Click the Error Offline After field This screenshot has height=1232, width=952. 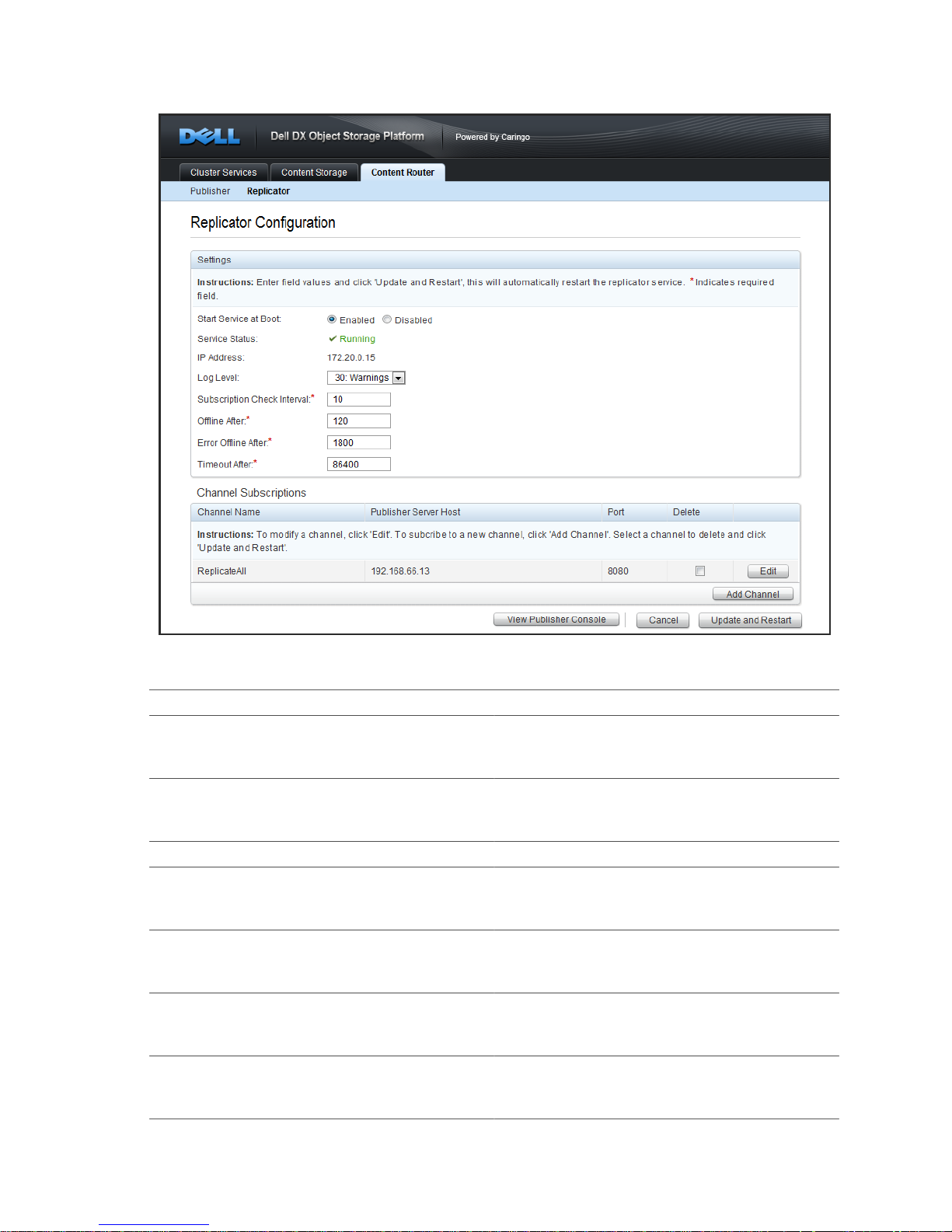pos(359,443)
